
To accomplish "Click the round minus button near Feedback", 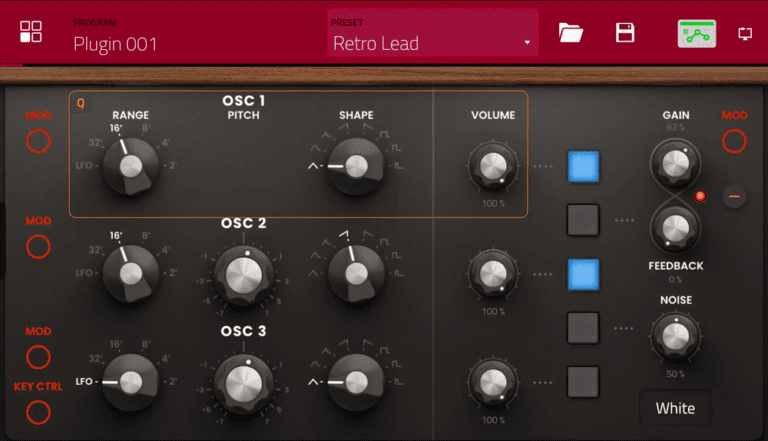I will tap(735, 197).
